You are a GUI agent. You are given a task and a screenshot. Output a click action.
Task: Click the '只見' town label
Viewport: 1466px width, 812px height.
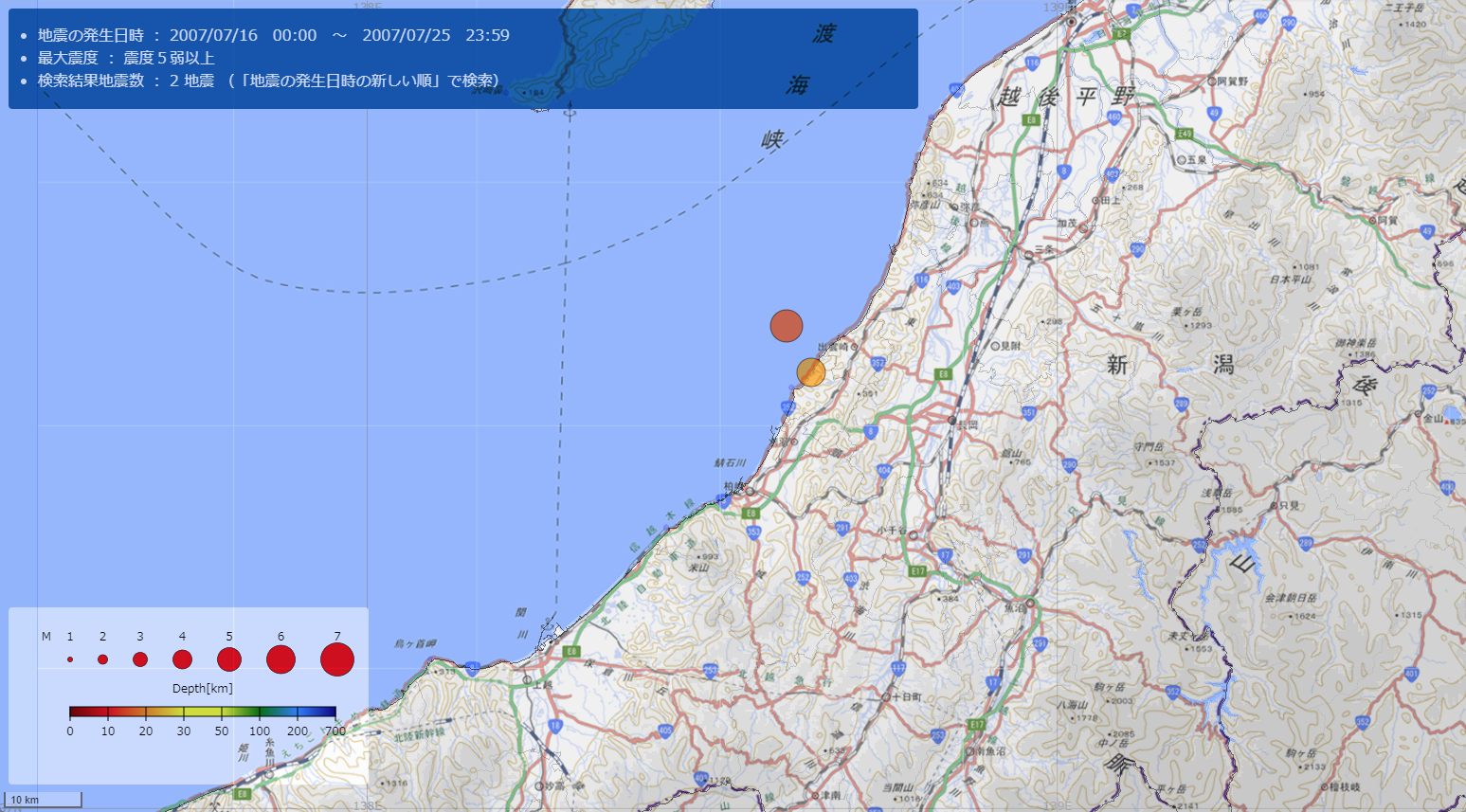(1290, 505)
